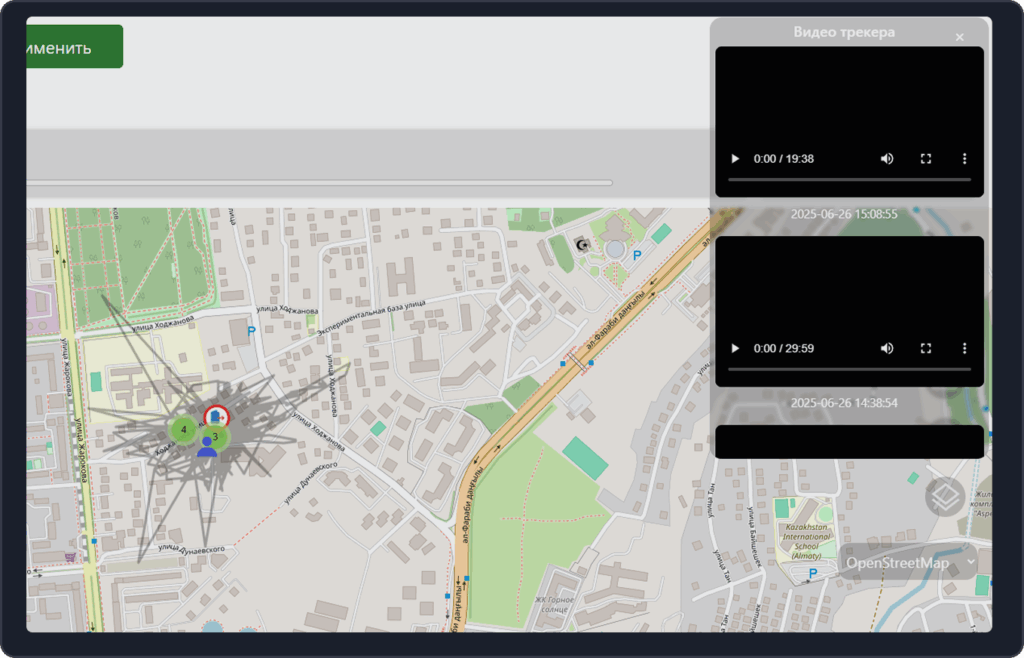Enter fullscreen on the 19:38 video
The height and width of the screenshot is (658, 1024).
click(926, 159)
